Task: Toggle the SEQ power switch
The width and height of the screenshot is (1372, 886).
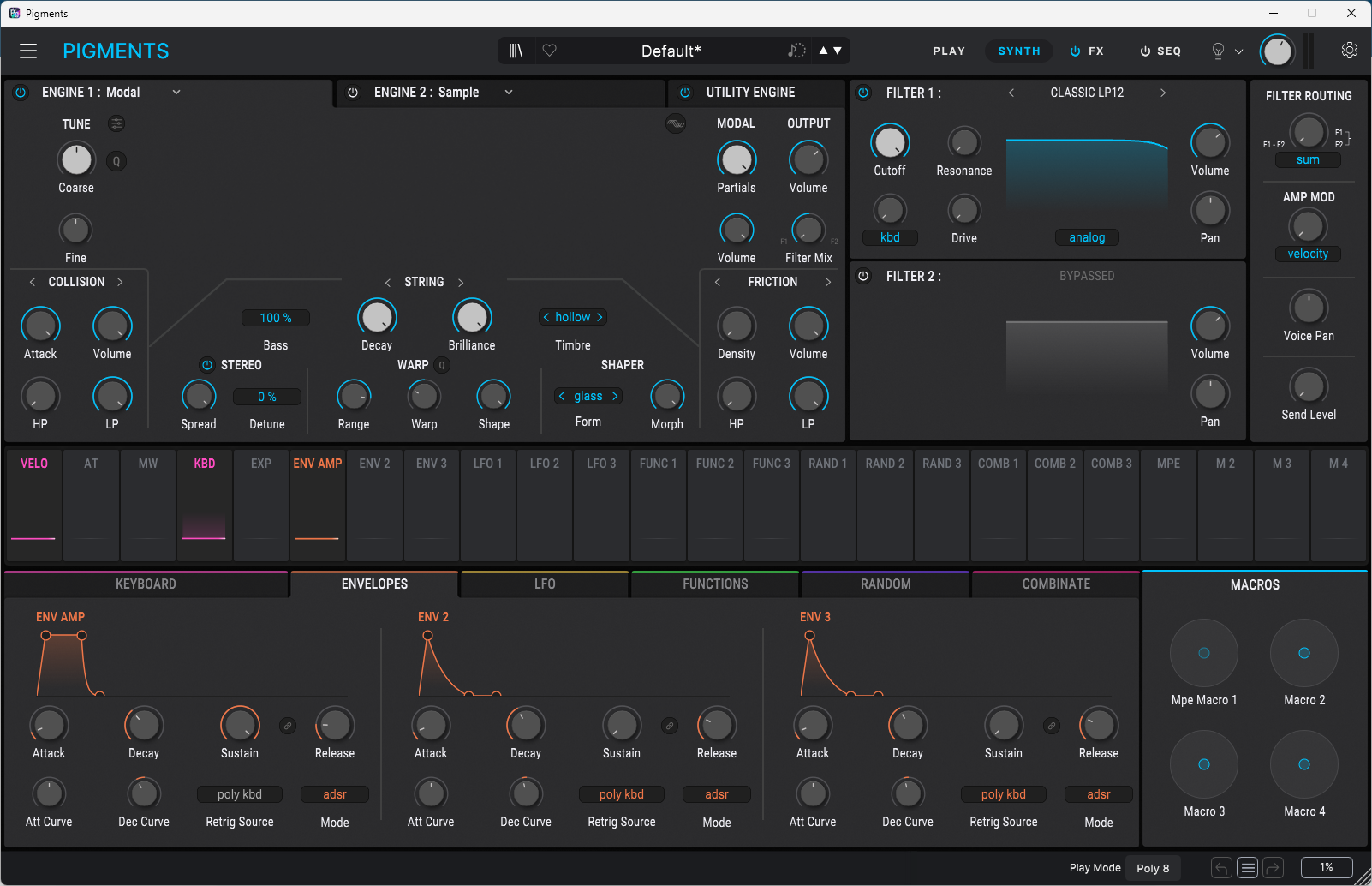Action: (1145, 51)
